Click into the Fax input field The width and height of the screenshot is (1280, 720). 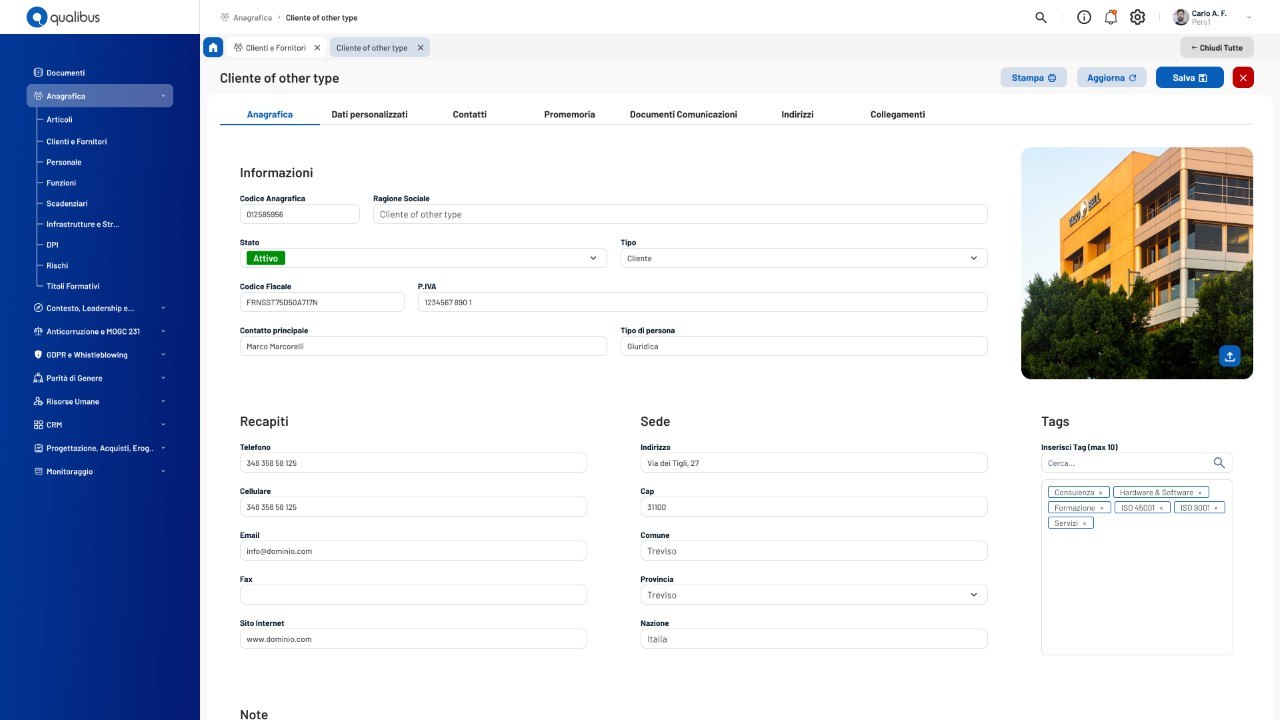tap(413, 595)
